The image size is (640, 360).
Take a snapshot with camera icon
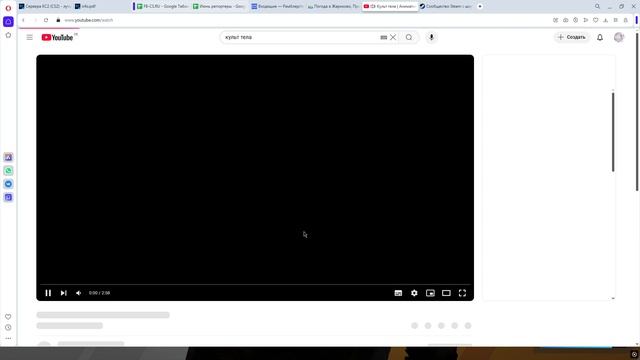tap(566, 20)
